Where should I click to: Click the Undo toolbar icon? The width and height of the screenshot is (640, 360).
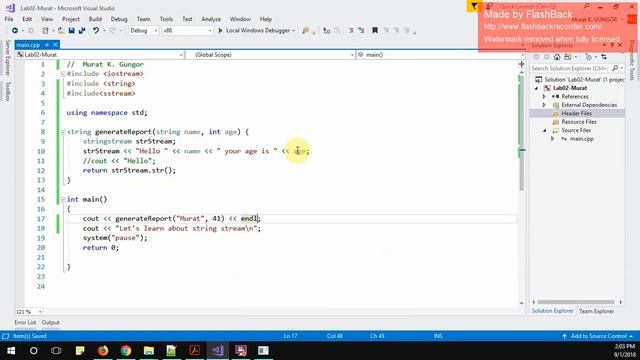coord(96,31)
